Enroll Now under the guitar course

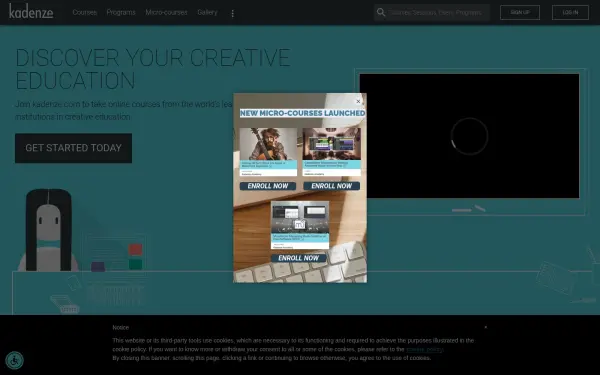[268, 186]
